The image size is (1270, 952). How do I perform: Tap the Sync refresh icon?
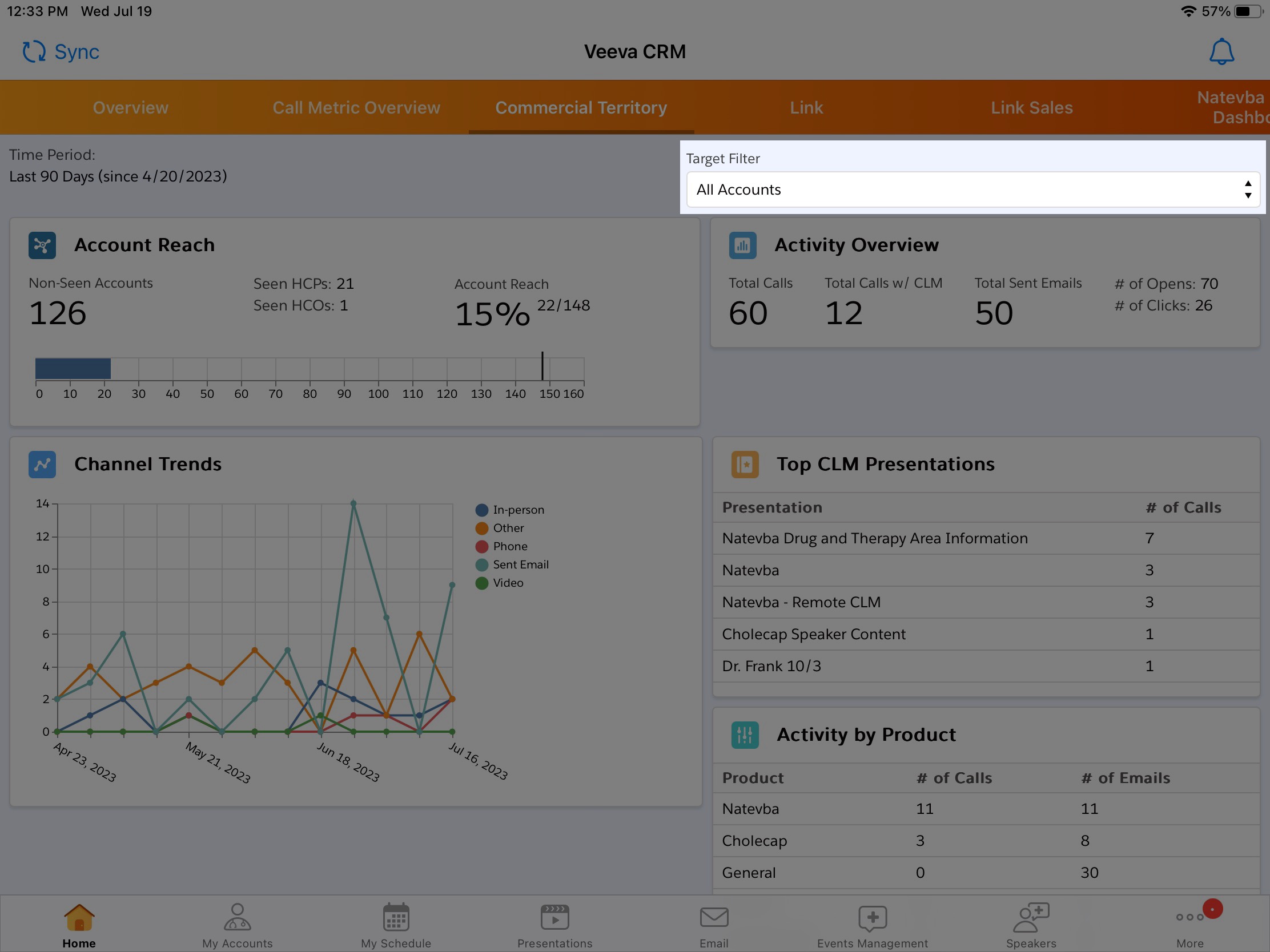[x=34, y=51]
